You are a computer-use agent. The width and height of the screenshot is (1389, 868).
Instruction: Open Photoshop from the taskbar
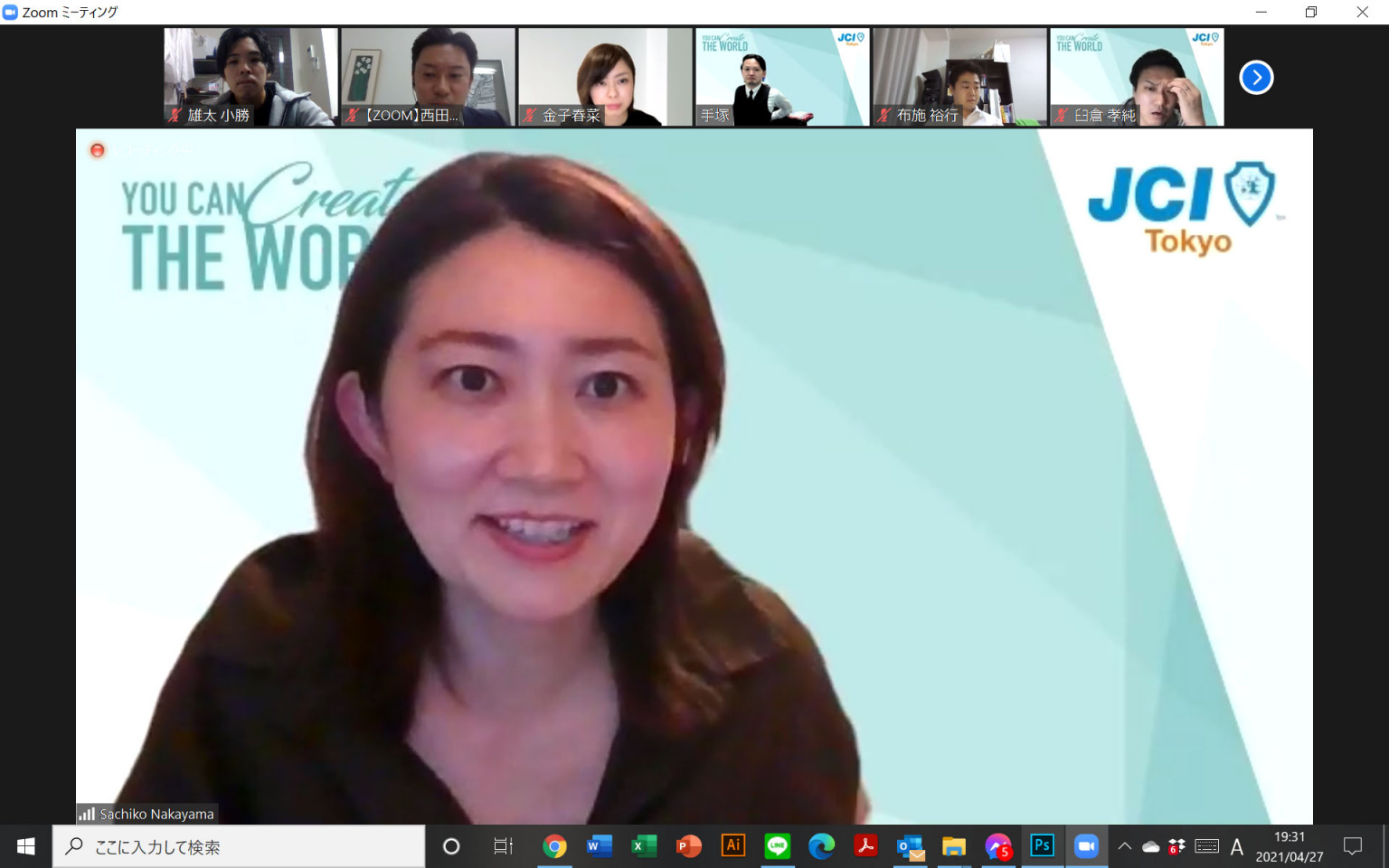1042,846
